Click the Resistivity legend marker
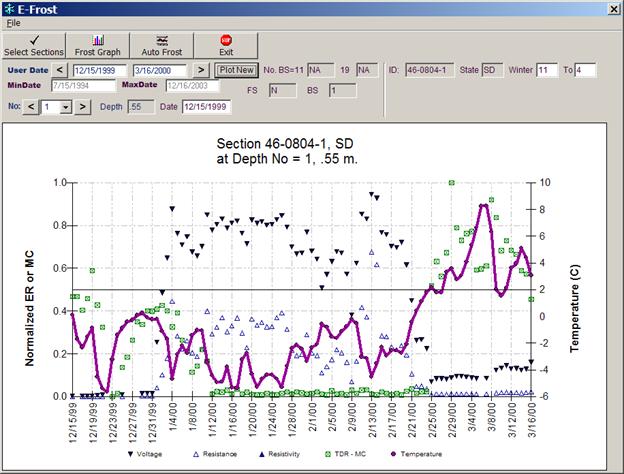624x474 pixels. pos(261,454)
